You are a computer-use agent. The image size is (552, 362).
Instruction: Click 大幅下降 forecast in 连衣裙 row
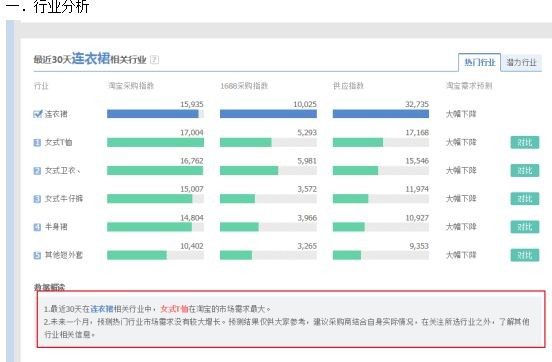click(x=461, y=114)
